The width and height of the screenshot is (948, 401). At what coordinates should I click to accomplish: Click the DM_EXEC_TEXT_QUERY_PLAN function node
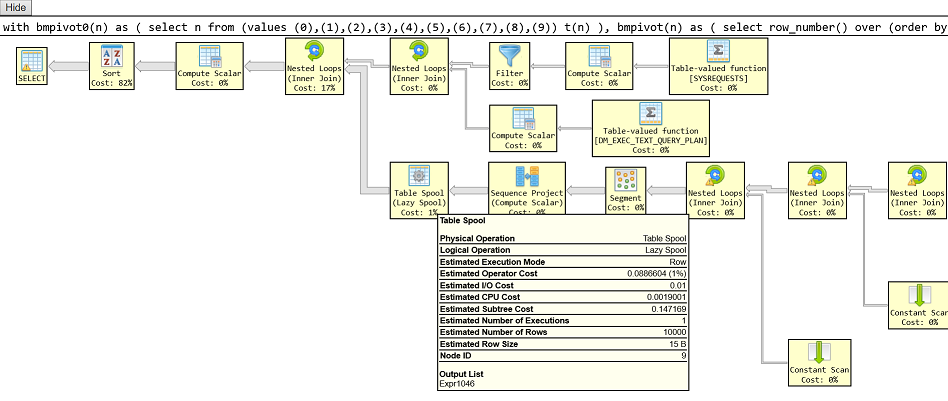pos(650,126)
